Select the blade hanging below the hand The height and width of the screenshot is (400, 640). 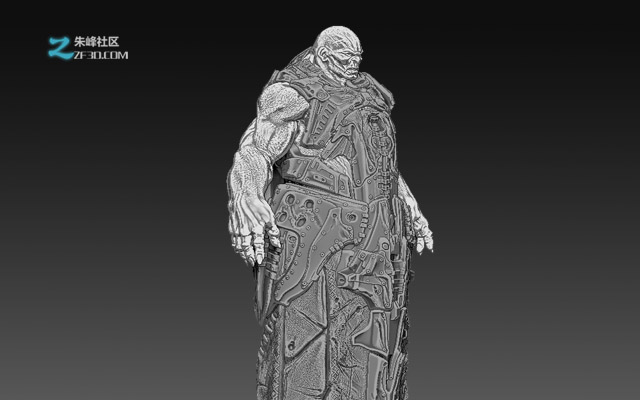[x=265, y=286]
